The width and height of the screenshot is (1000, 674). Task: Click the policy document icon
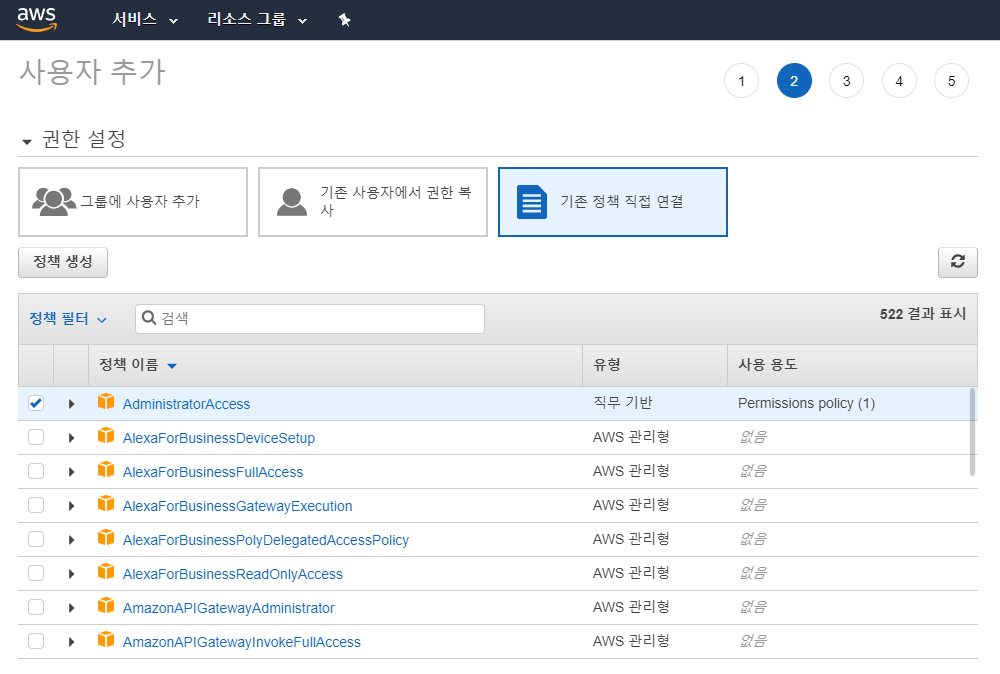pyautogui.click(x=532, y=202)
